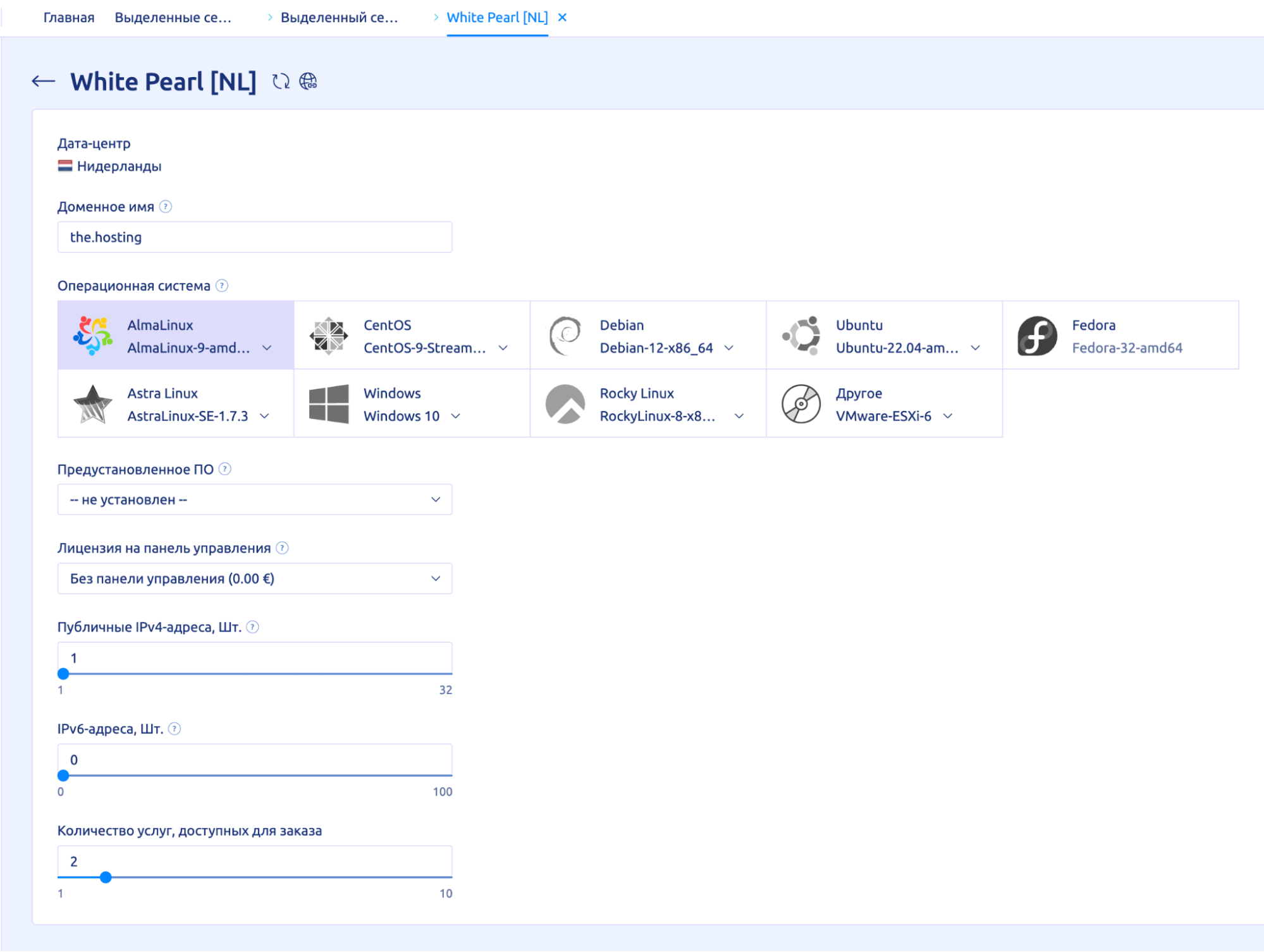Expand the Windows 10 version dropdown
This screenshot has width=1264, height=952.
coord(456,417)
